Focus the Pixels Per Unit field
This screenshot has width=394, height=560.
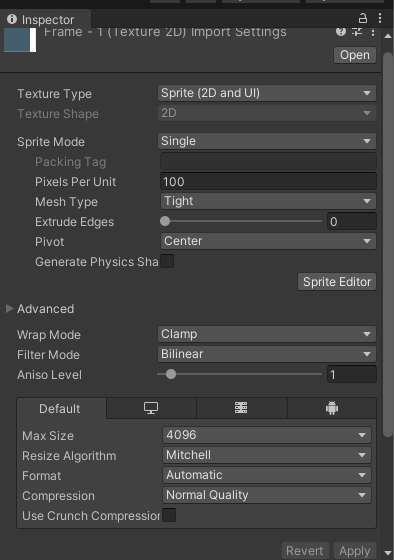click(268, 181)
